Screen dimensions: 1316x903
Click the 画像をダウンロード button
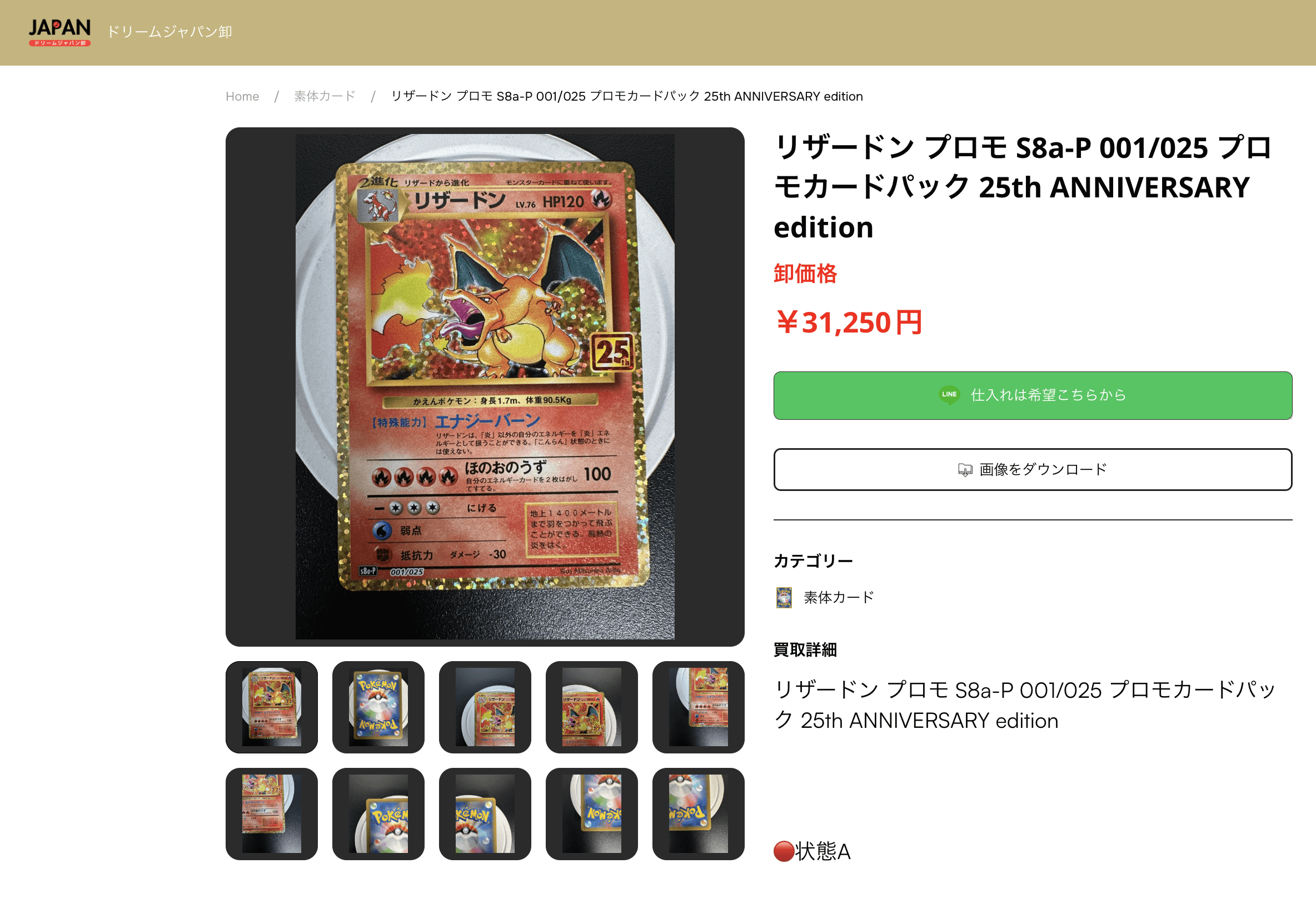1033,470
